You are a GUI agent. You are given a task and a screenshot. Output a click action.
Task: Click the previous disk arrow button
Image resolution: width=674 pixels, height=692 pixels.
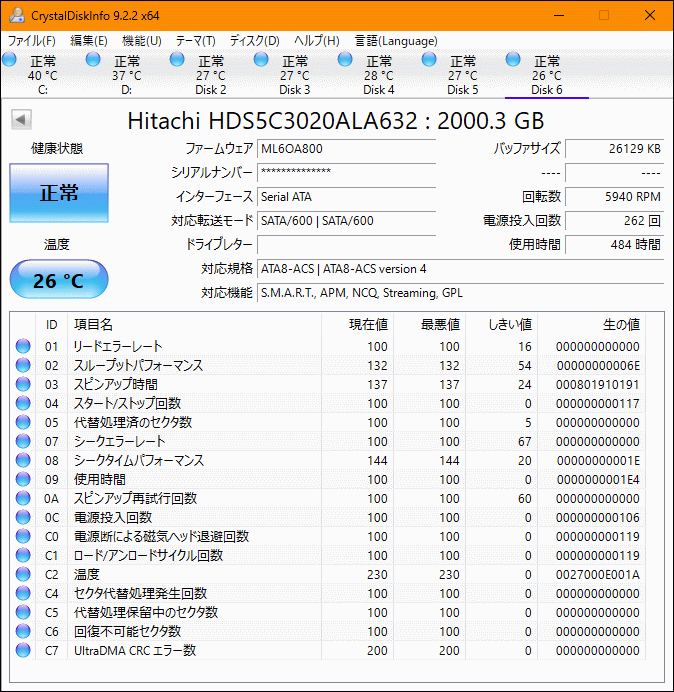[20, 120]
